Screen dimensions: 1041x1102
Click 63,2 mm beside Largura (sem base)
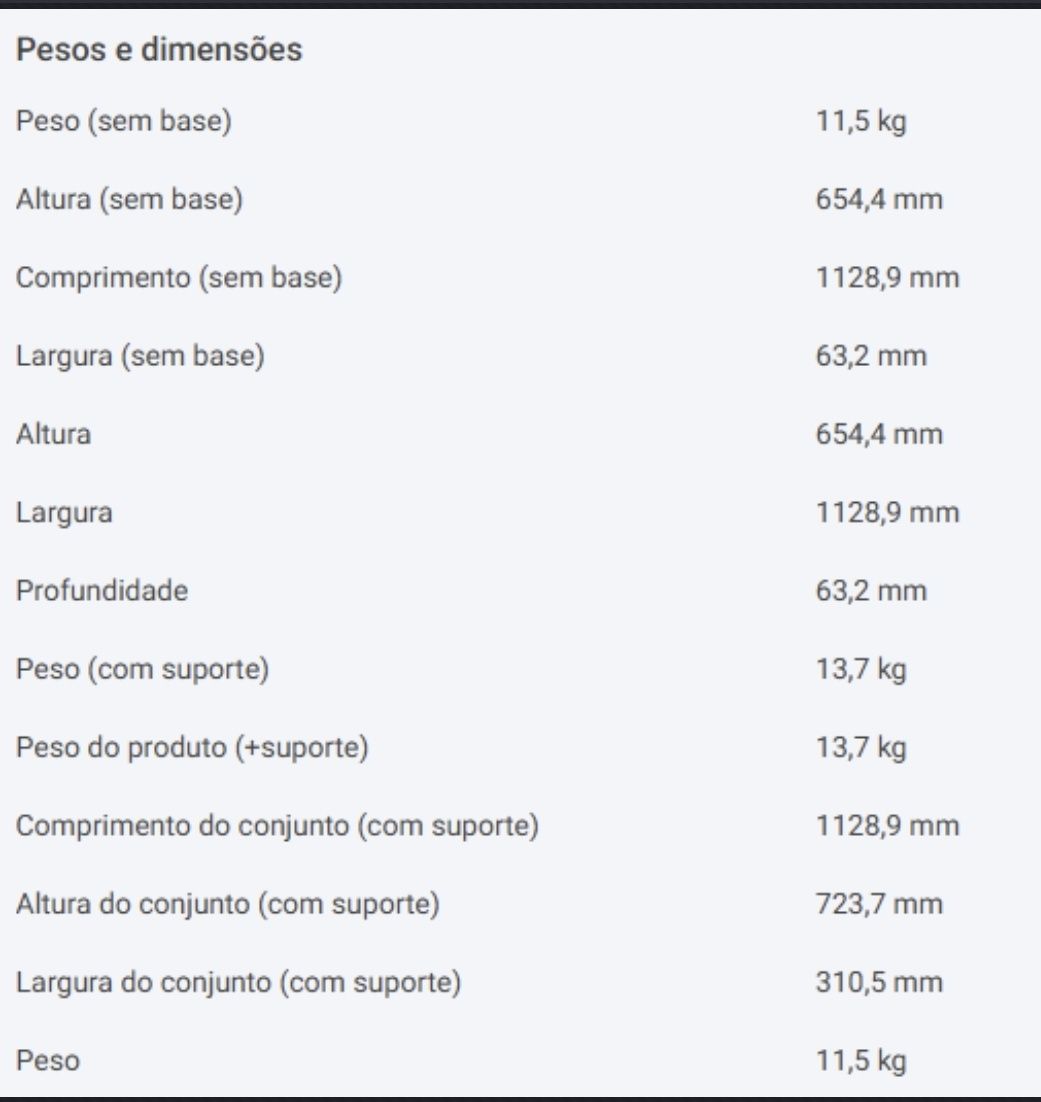[x=871, y=356]
